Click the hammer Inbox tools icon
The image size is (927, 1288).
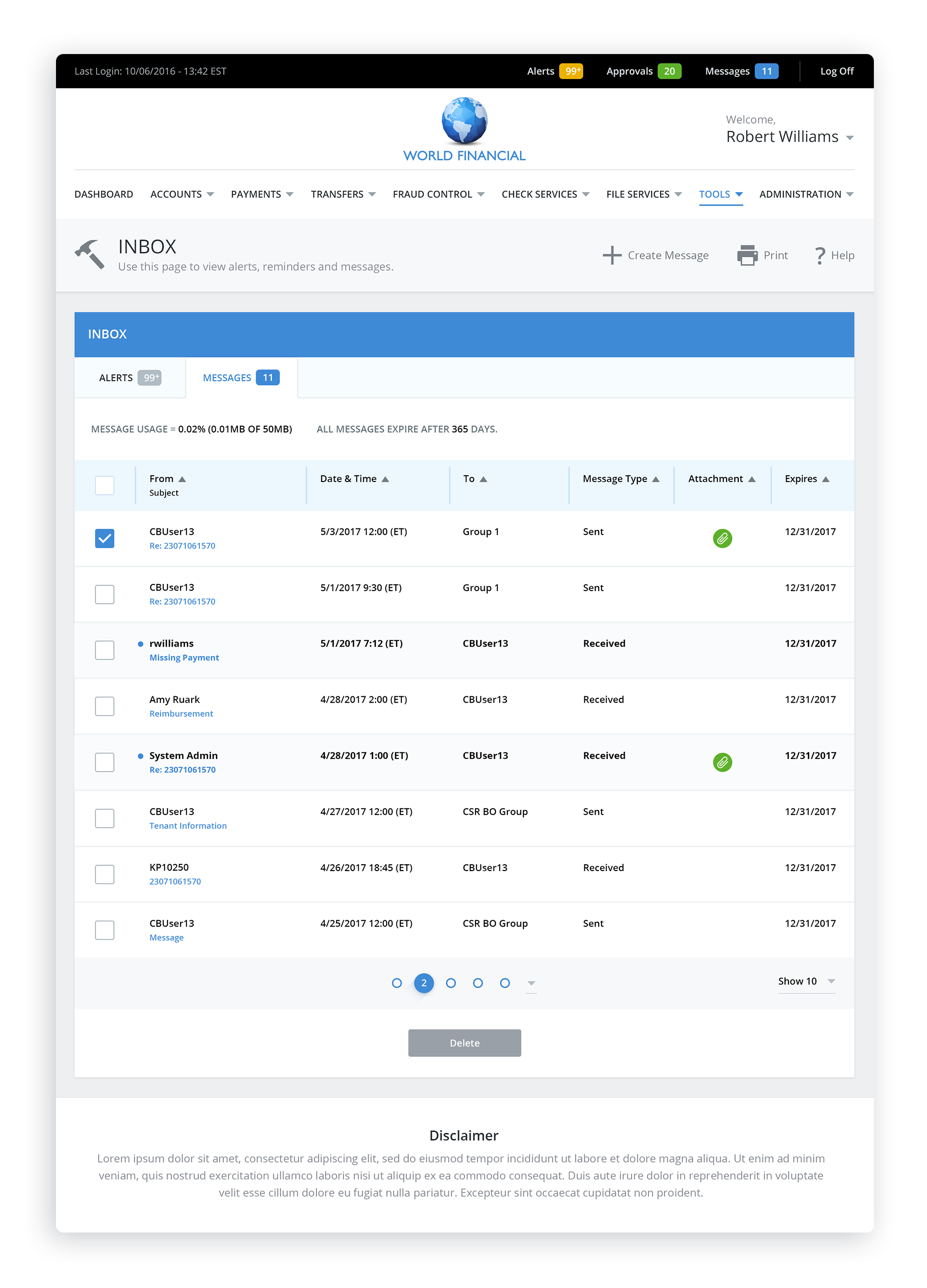(x=90, y=254)
